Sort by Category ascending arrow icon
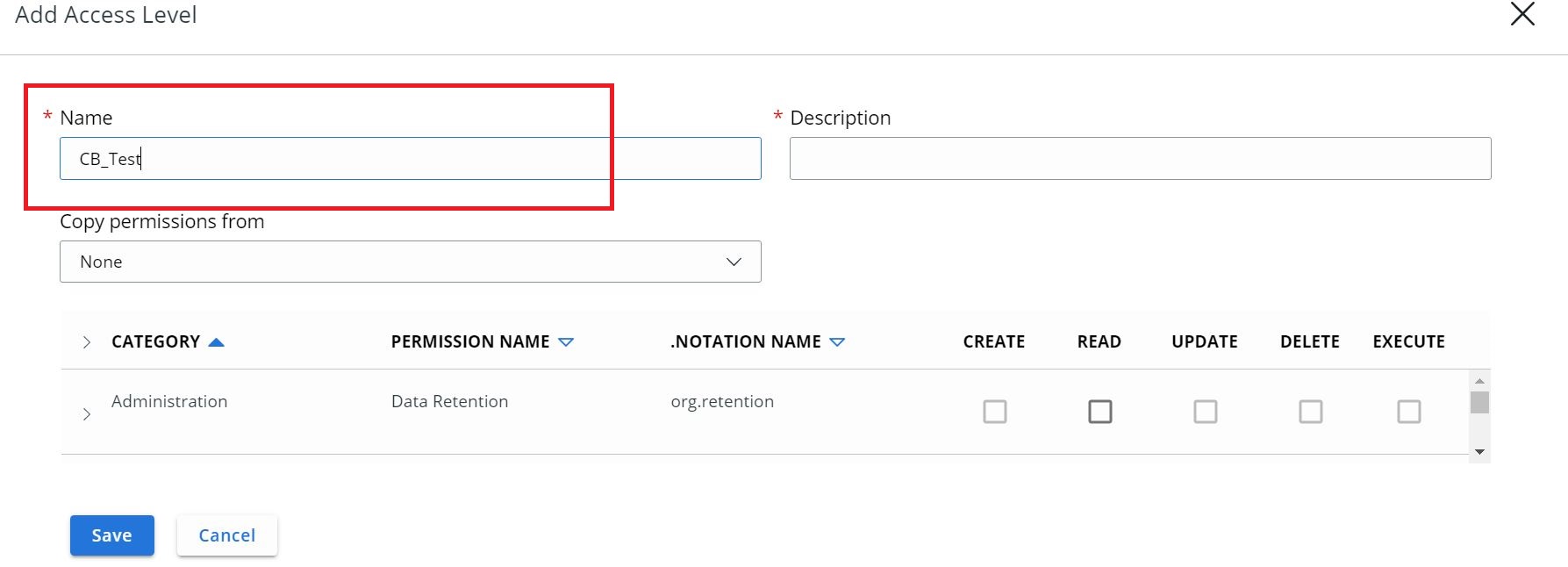The width and height of the screenshot is (1568, 567). pyautogui.click(x=216, y=342)
